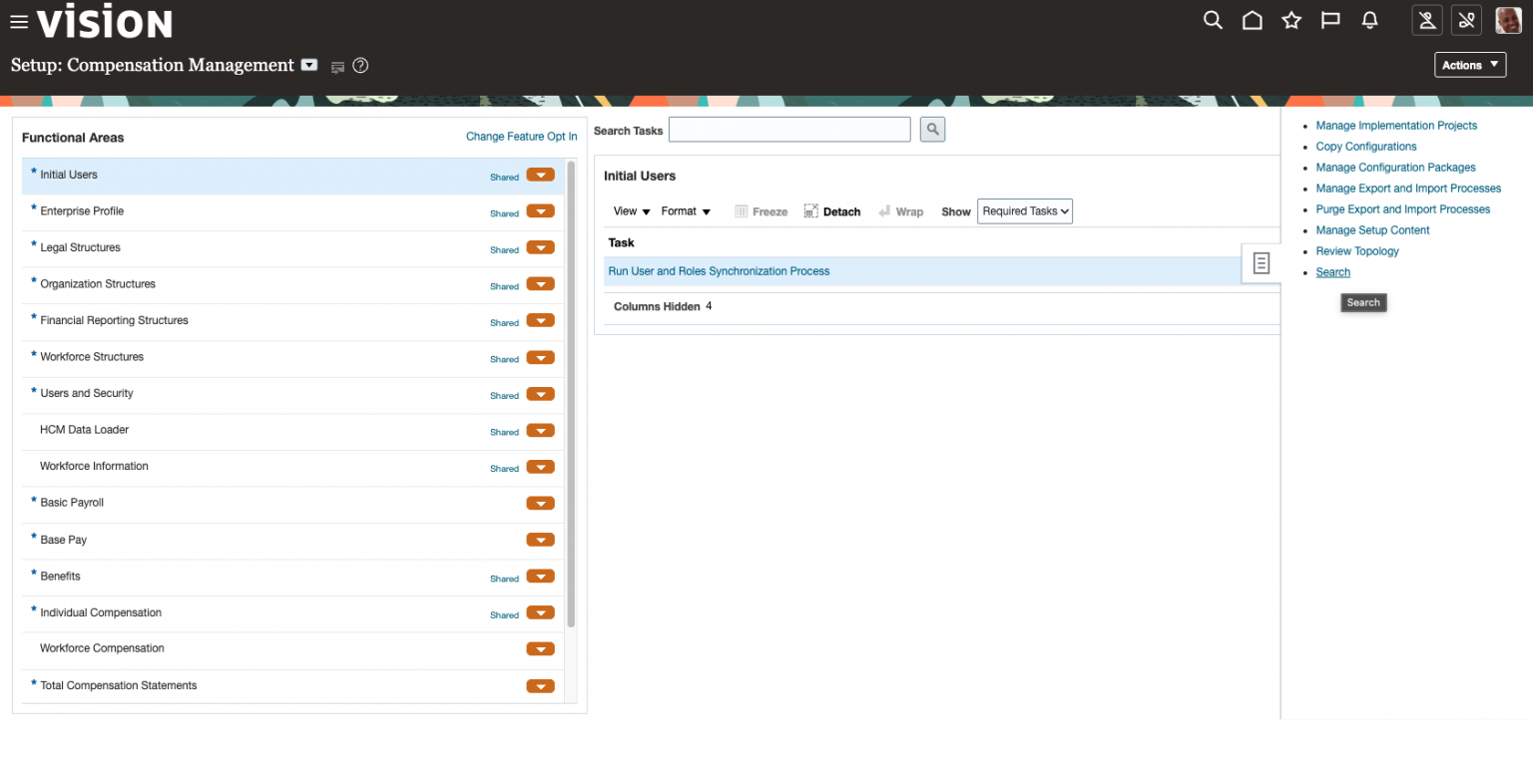Open the user avatar menu

[x=1508, y=20]
